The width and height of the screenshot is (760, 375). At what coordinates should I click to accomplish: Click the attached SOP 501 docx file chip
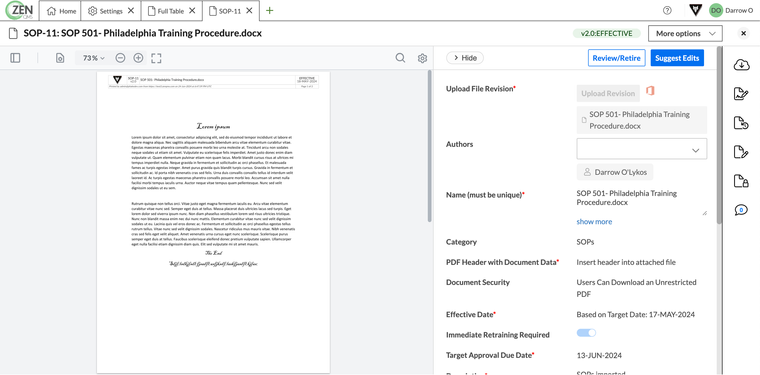coord(642,120)
